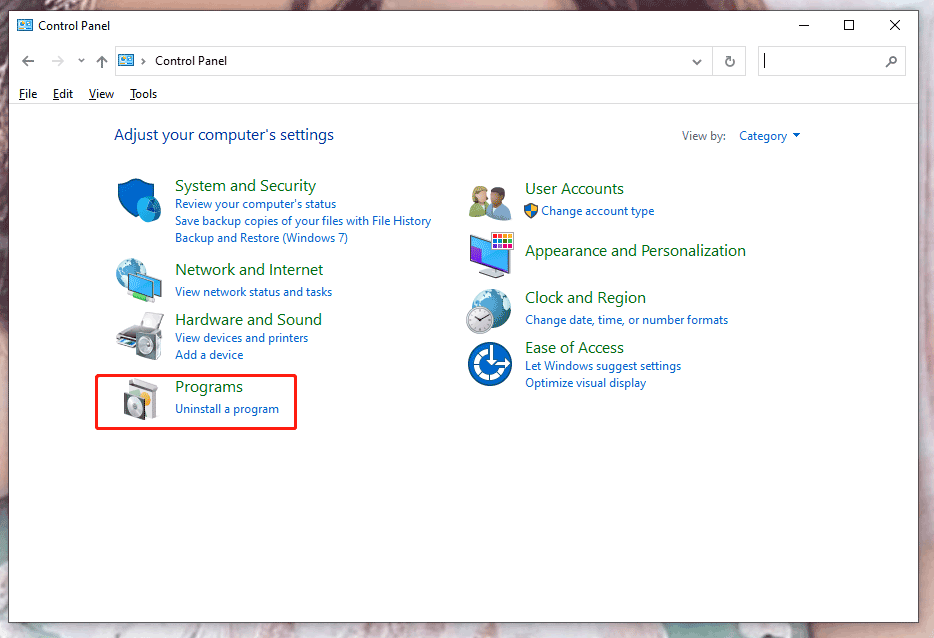Click the Control Panel title bar icon
This screenshot has height=638, width=934.
(25, 25)
